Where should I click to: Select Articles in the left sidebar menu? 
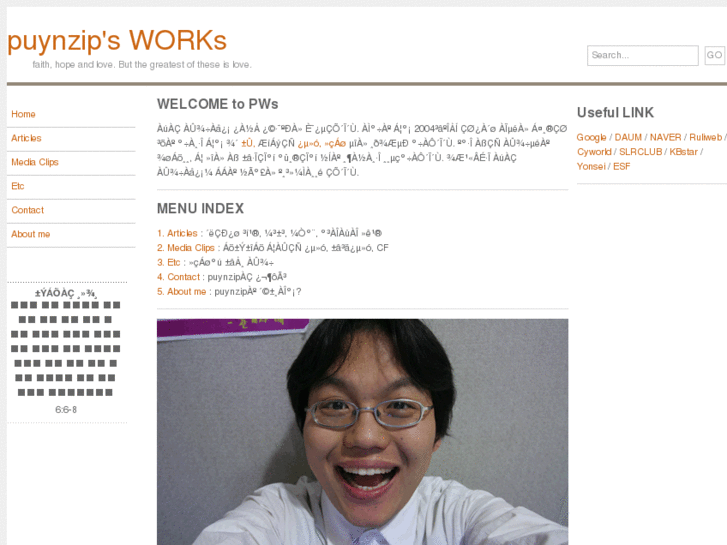[26, 138]
